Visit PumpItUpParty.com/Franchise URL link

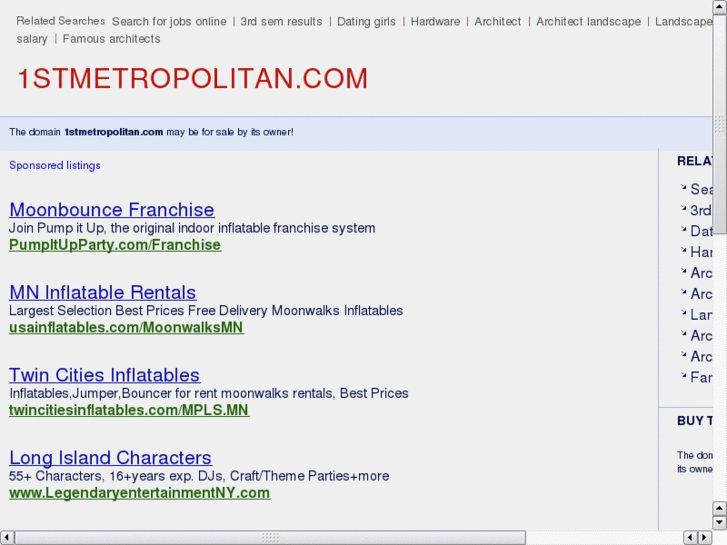pyautogui.click(x=115, y=244)
